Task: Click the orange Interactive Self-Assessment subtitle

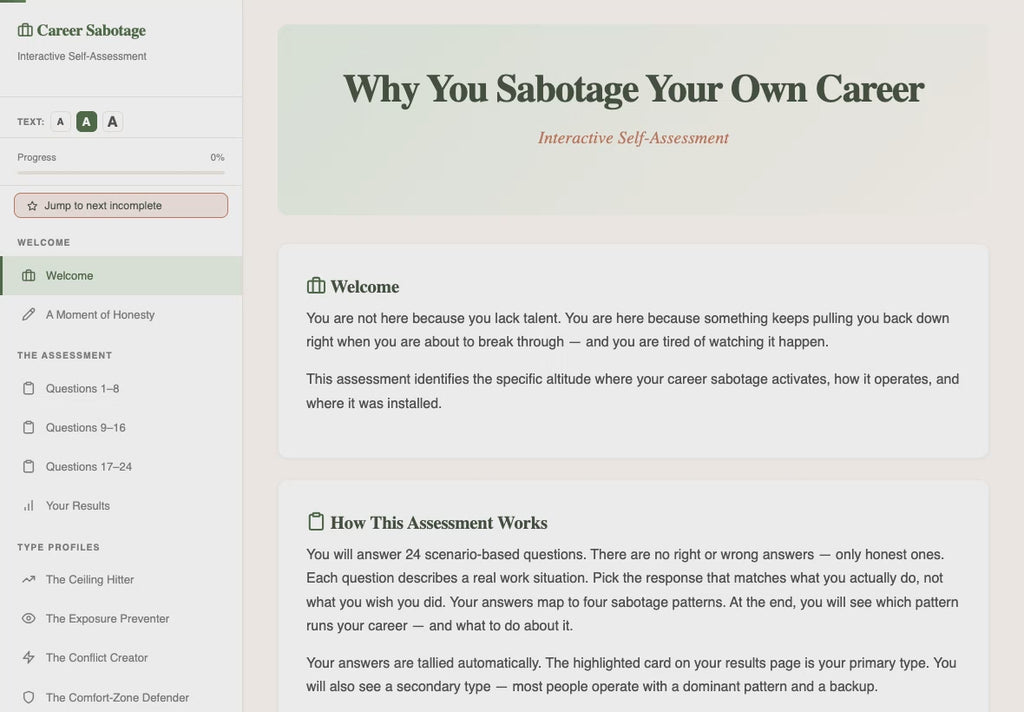Action: [633, 138]
